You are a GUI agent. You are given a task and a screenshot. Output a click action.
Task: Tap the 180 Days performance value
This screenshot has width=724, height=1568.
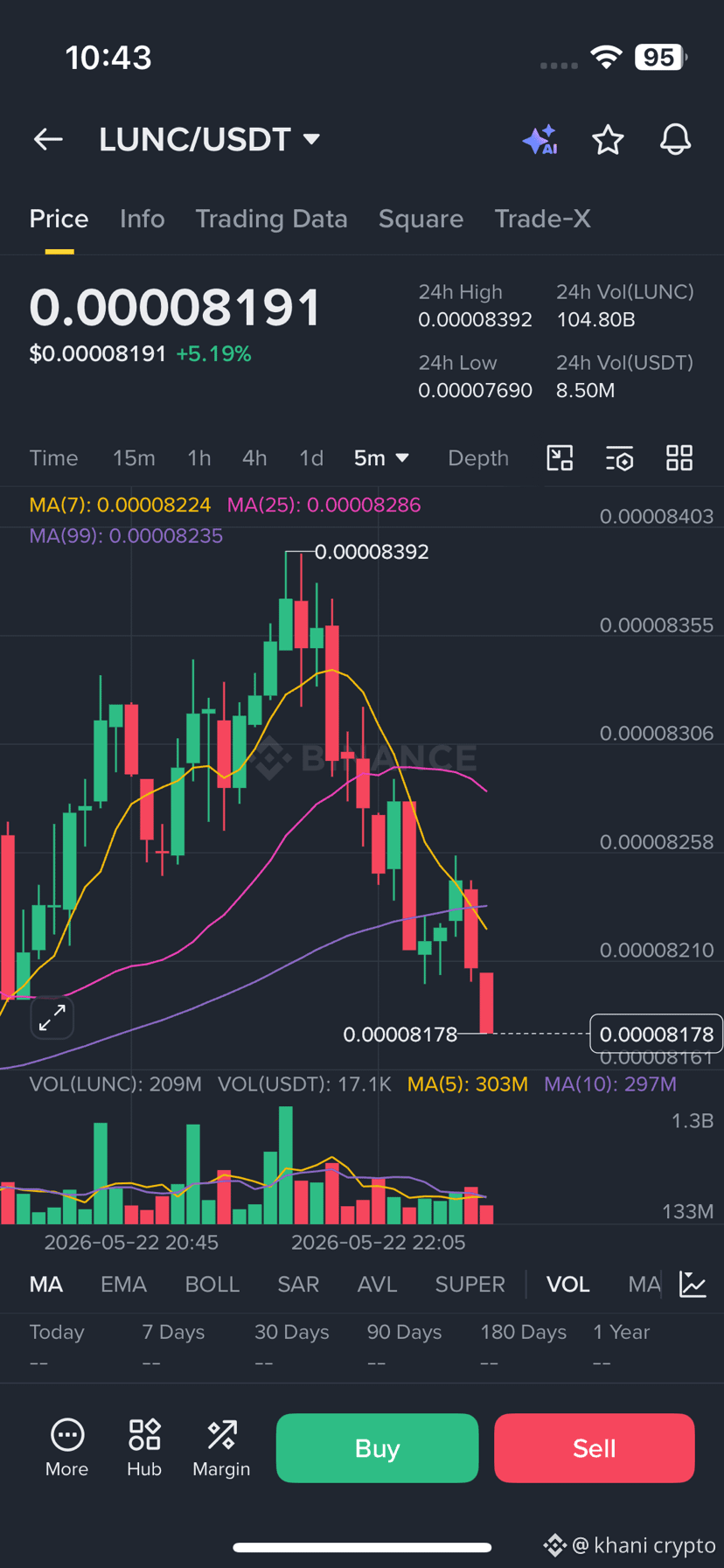[490, 1362]
